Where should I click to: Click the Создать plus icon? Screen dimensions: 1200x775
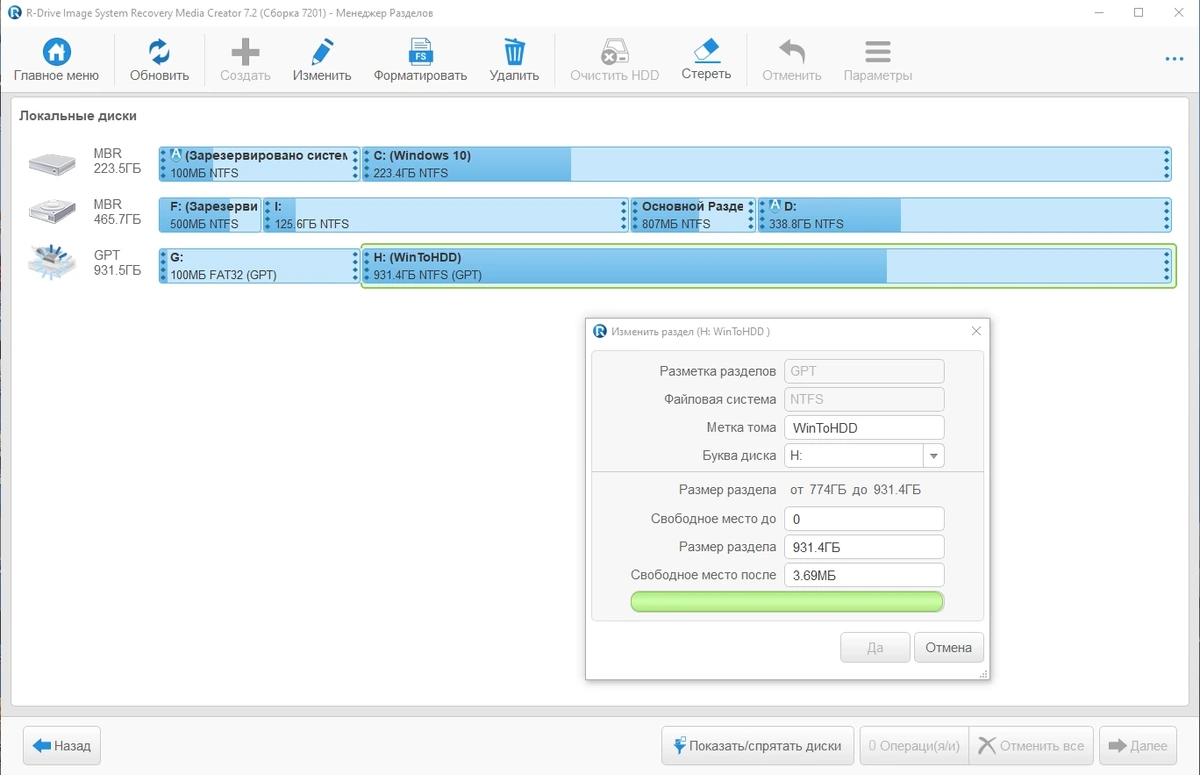pyautogui.click(x=245, y=52)
